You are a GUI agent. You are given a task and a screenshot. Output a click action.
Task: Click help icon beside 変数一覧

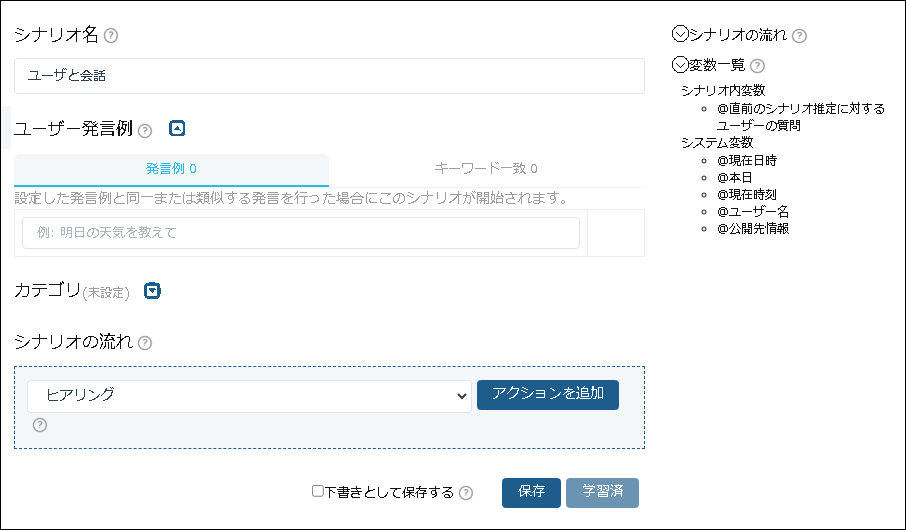(757, 66)
